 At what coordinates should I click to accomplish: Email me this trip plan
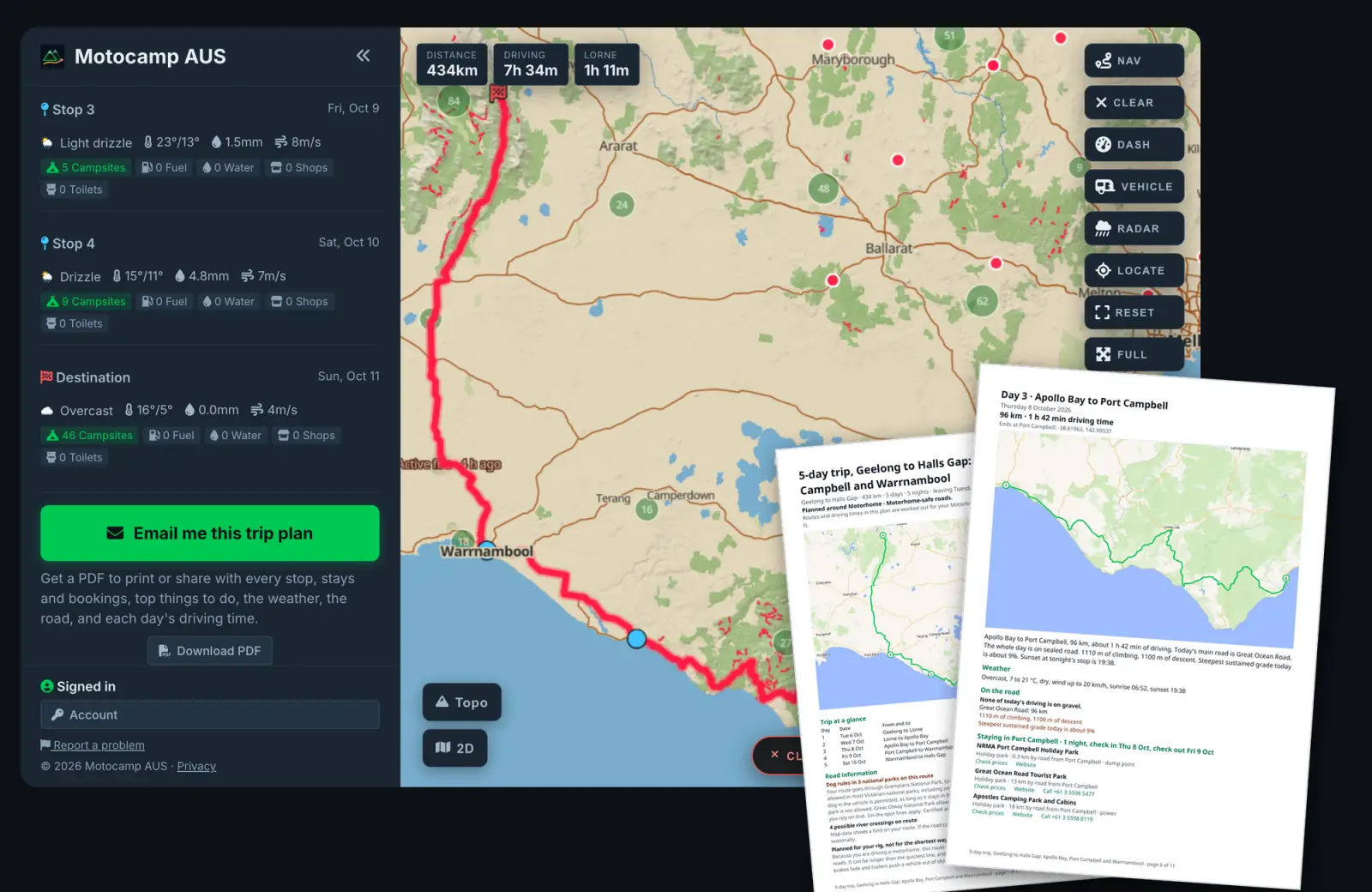click(x=210, y=533)
